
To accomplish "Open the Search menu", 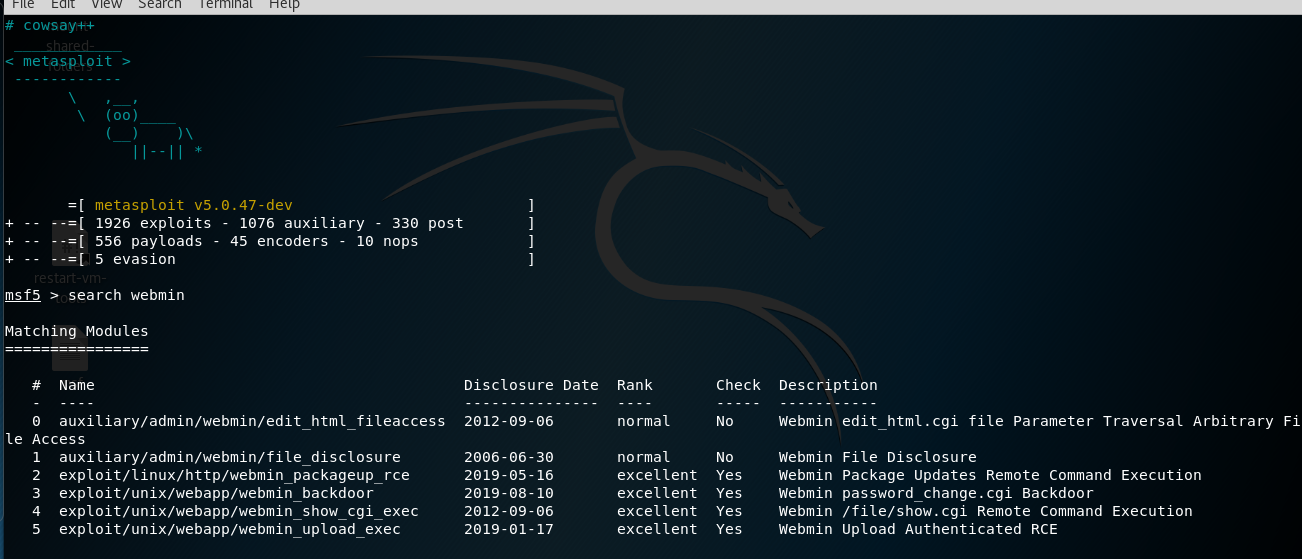I will click(x=160, y=4).
